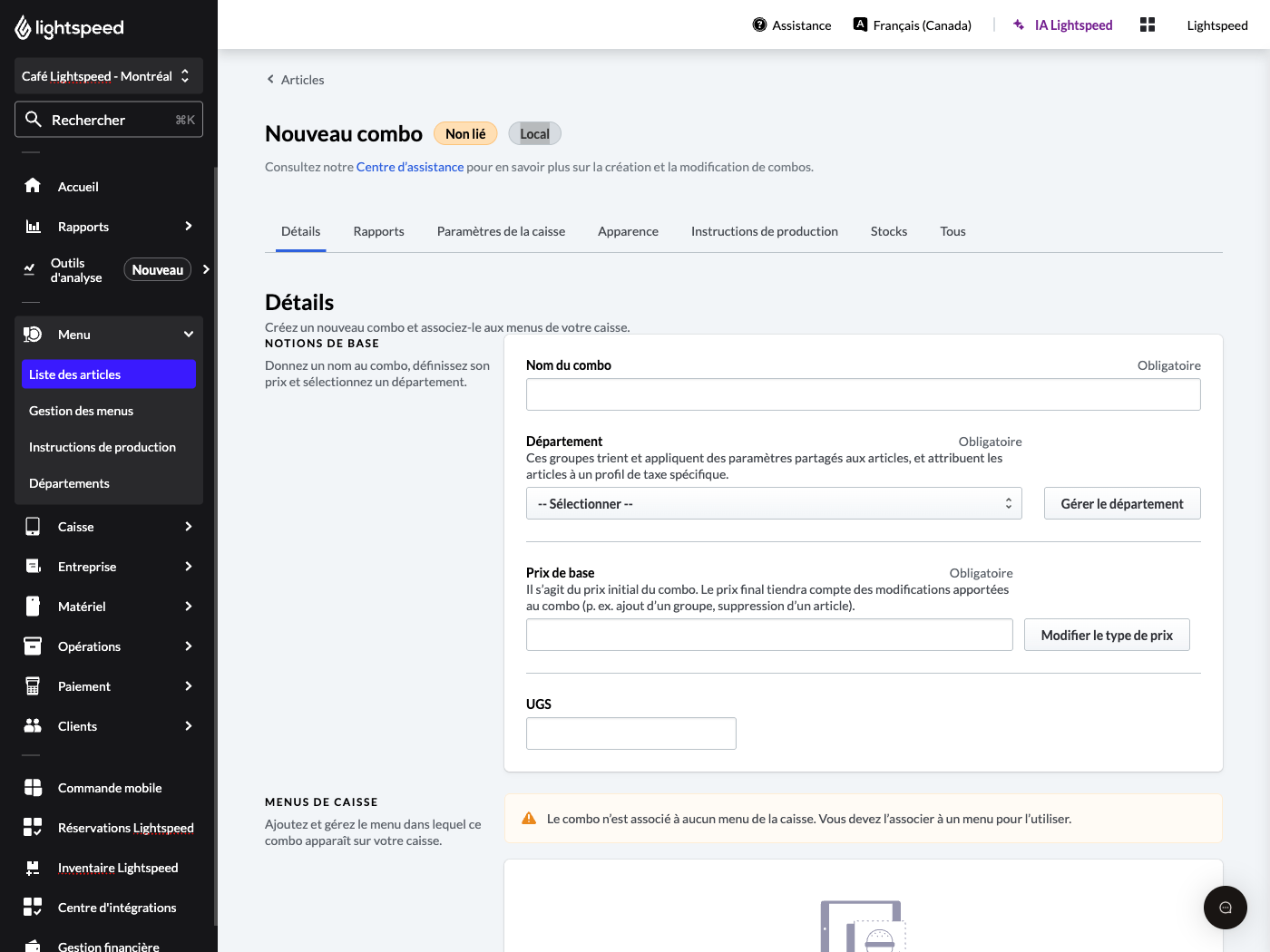Expand the Caisse submenu chevron

coord(189,527)
